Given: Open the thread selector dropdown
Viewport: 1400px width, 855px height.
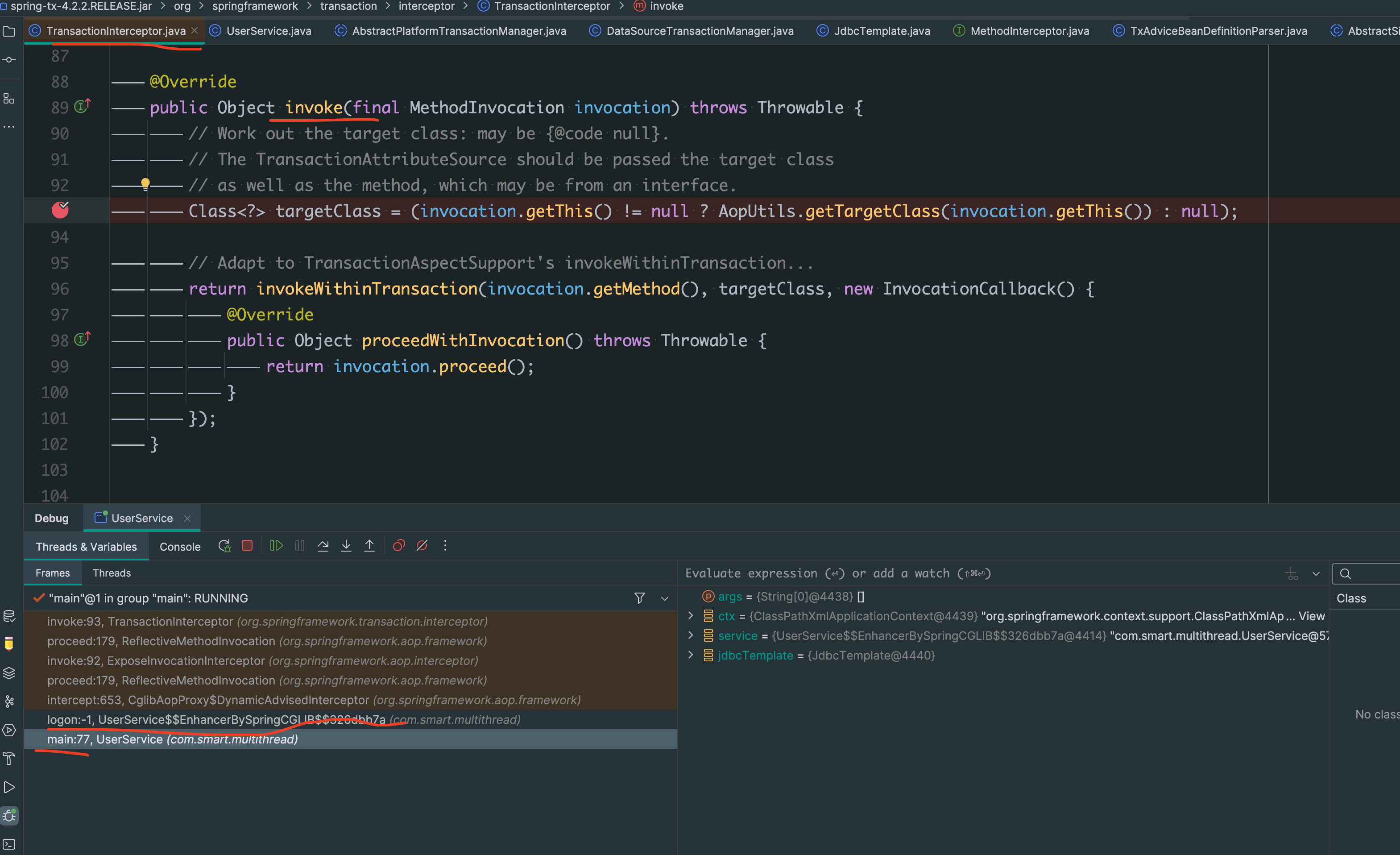Looking at the screenshot, I should (664, 598).
